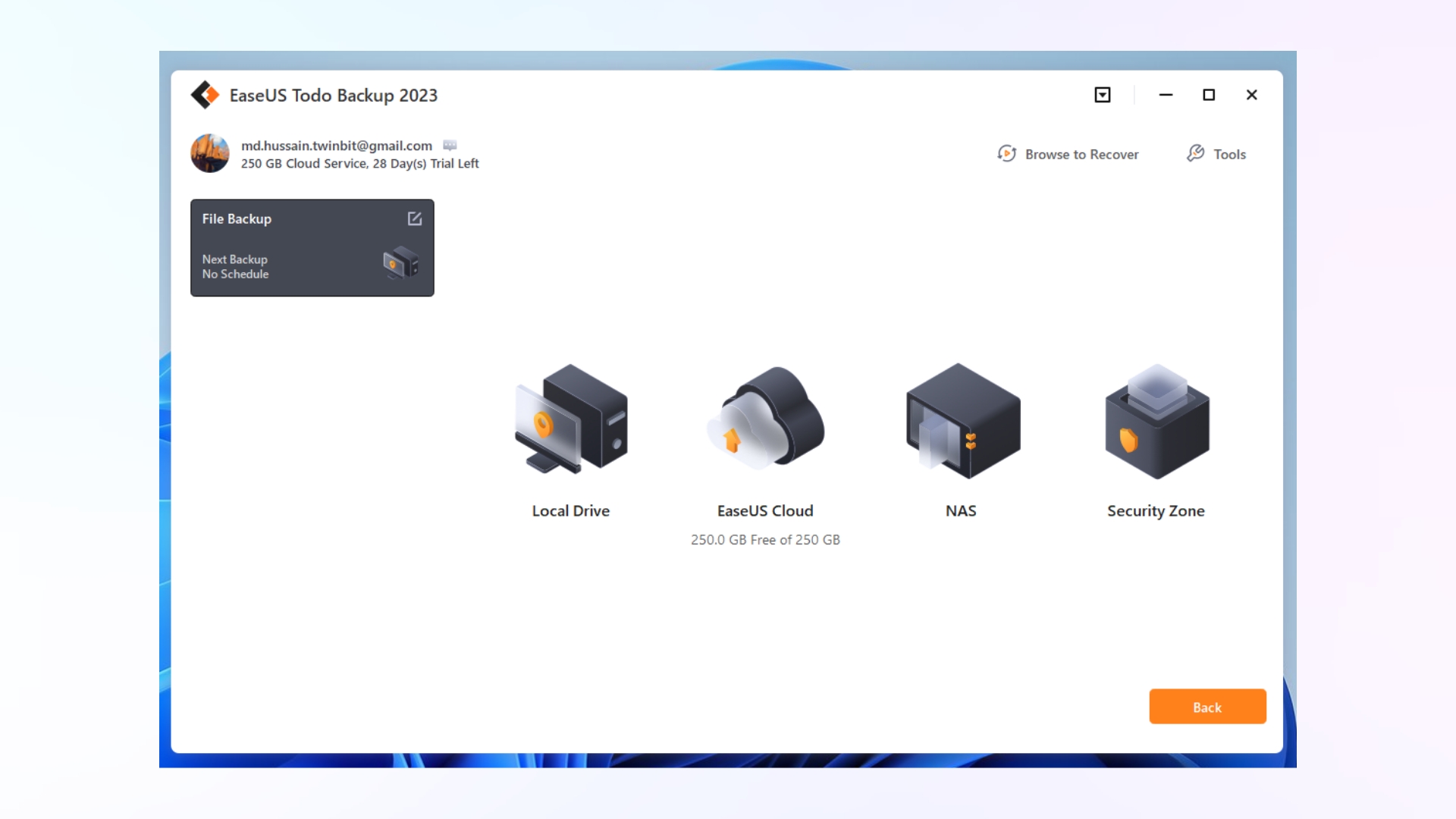Click the NAS label
1456x819 pixels.
961,511
